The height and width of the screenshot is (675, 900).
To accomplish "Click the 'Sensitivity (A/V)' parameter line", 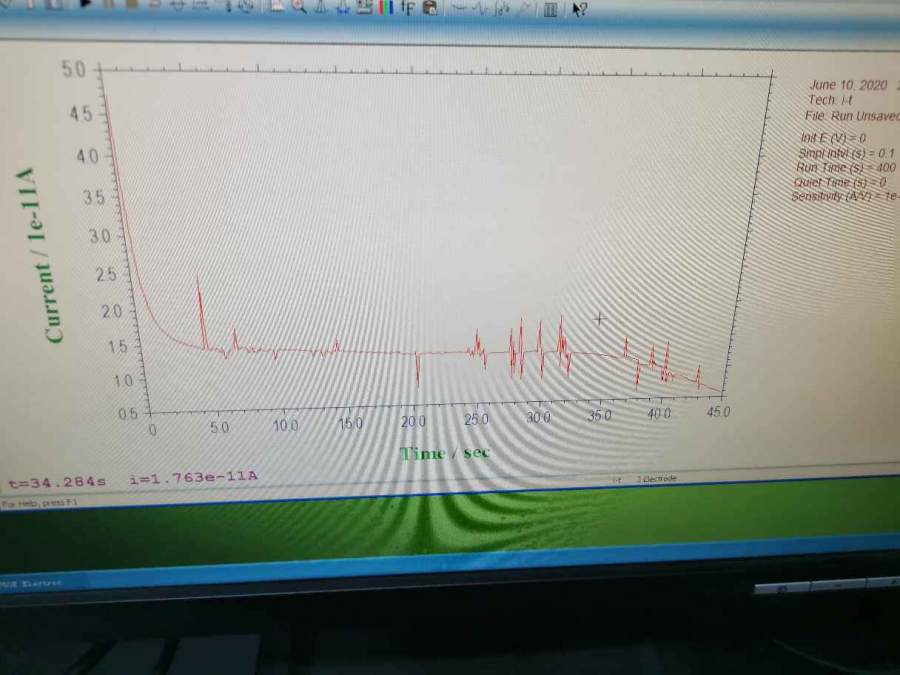I will 845,196.
